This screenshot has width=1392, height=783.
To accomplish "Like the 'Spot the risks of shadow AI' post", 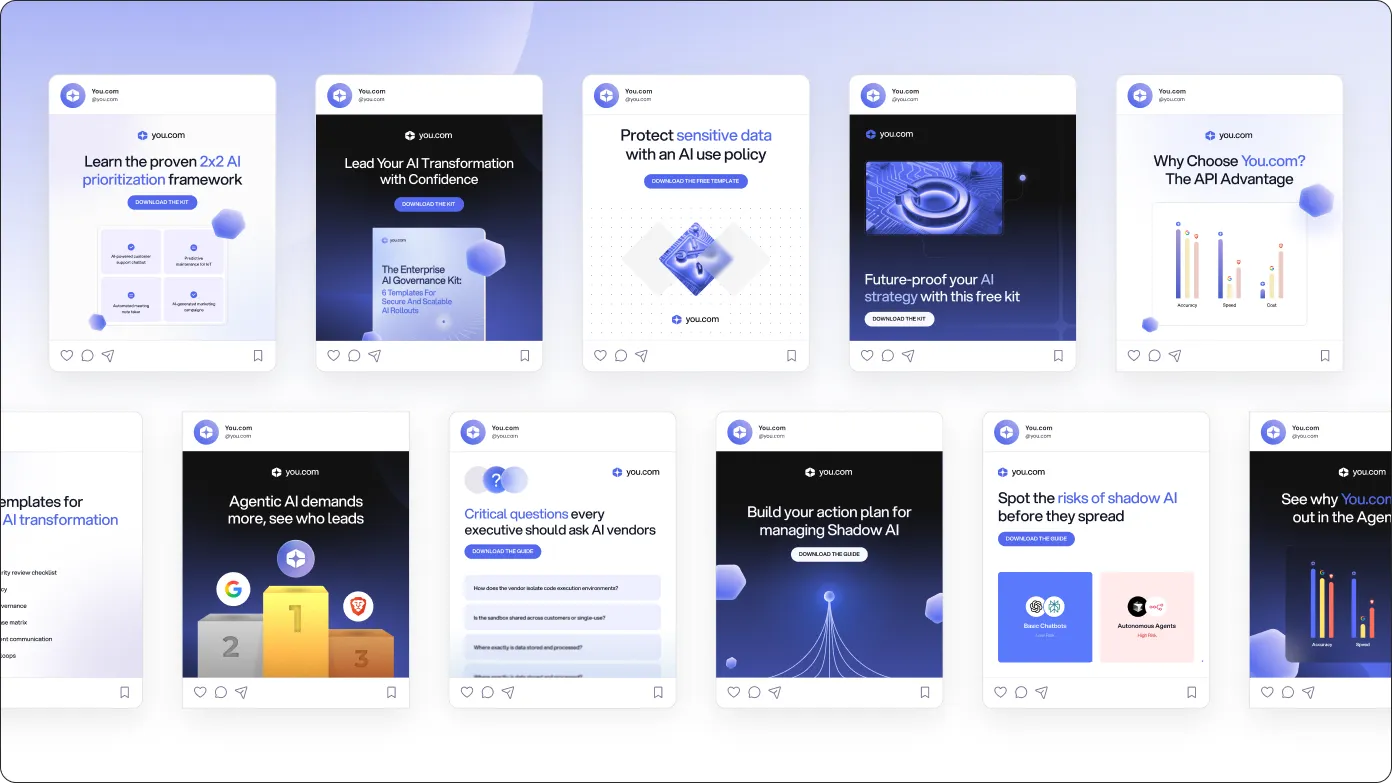I will pos(1001,692).
